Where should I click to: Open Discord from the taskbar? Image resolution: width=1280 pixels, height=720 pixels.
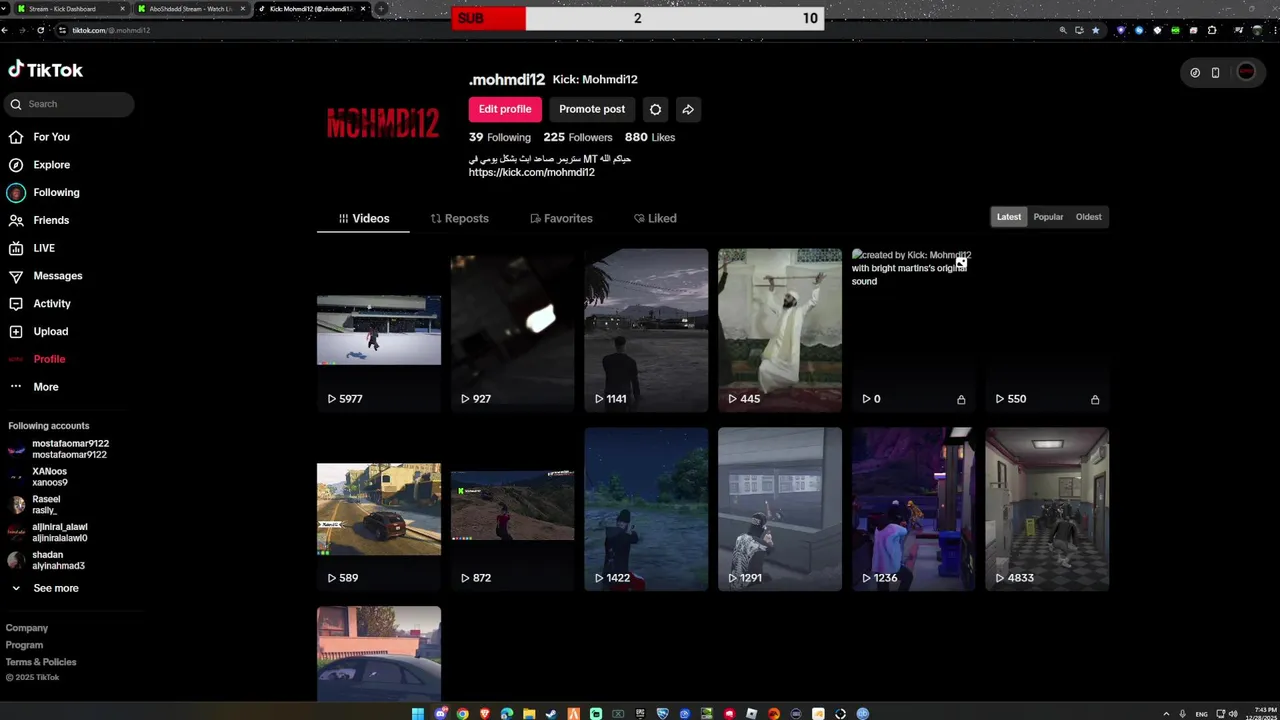441,713
